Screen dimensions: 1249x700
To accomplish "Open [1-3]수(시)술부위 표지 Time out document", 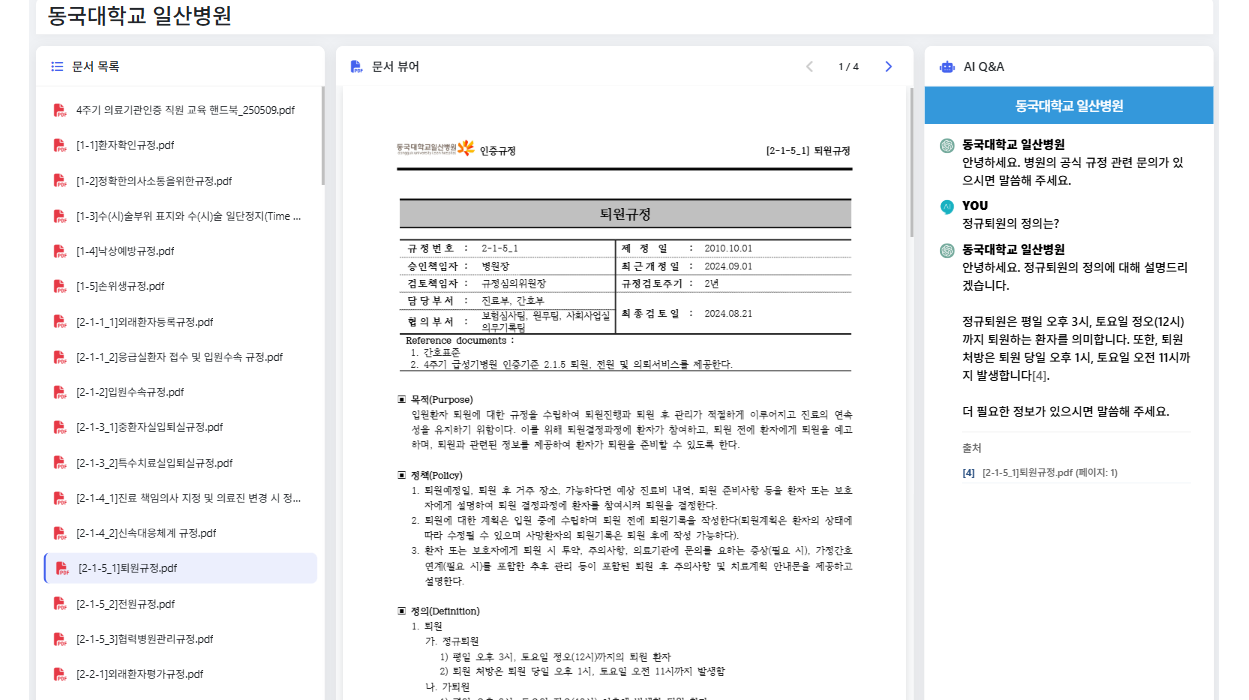I will pyautogui.click(x=189, y=216).
